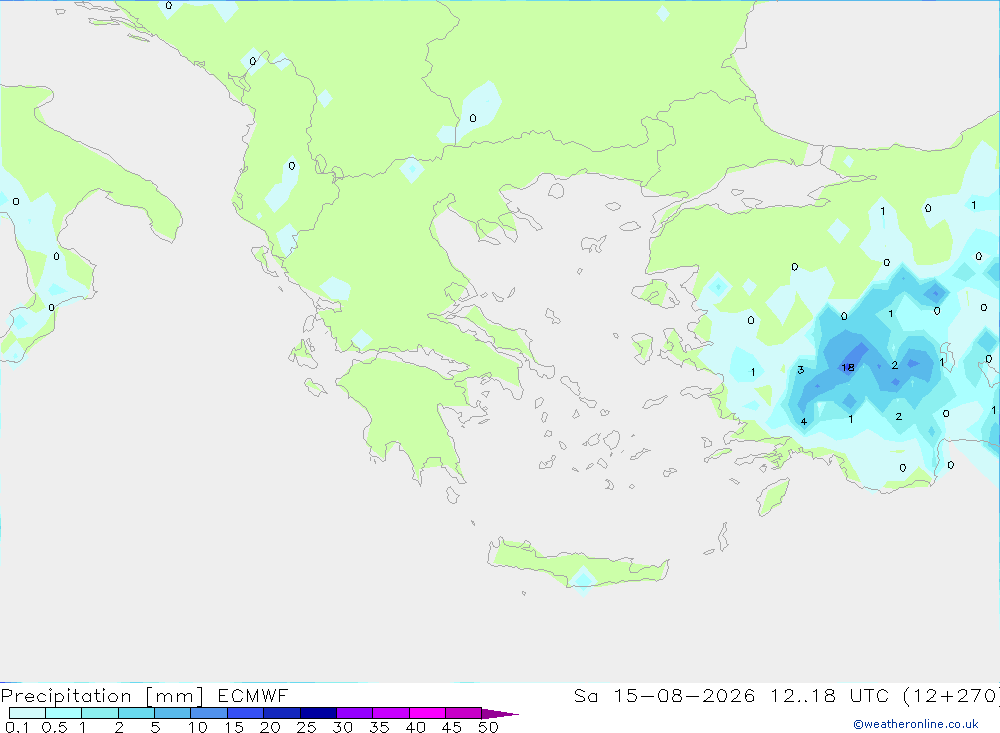Pick the 5–10 mm legend color swatch
Screen dimensions: 1000x733
173,713
